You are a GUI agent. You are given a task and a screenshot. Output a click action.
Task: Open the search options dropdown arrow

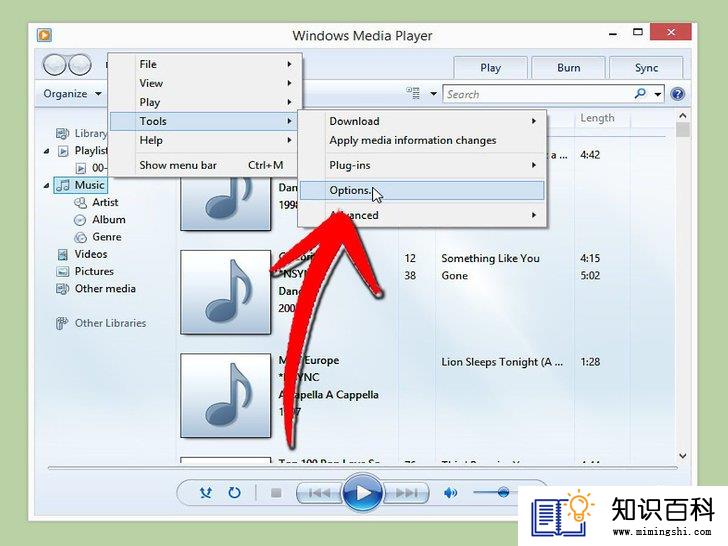tap(657, 94)
